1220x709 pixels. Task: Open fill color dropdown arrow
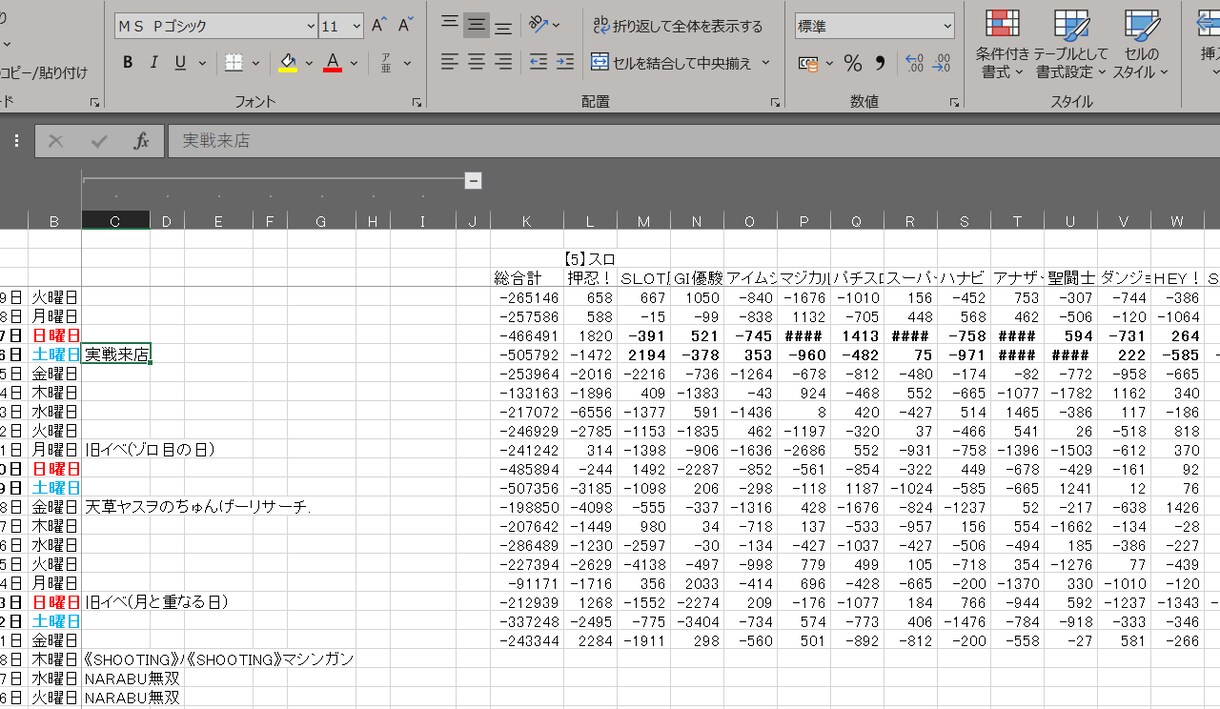click(x=310, y=63)
